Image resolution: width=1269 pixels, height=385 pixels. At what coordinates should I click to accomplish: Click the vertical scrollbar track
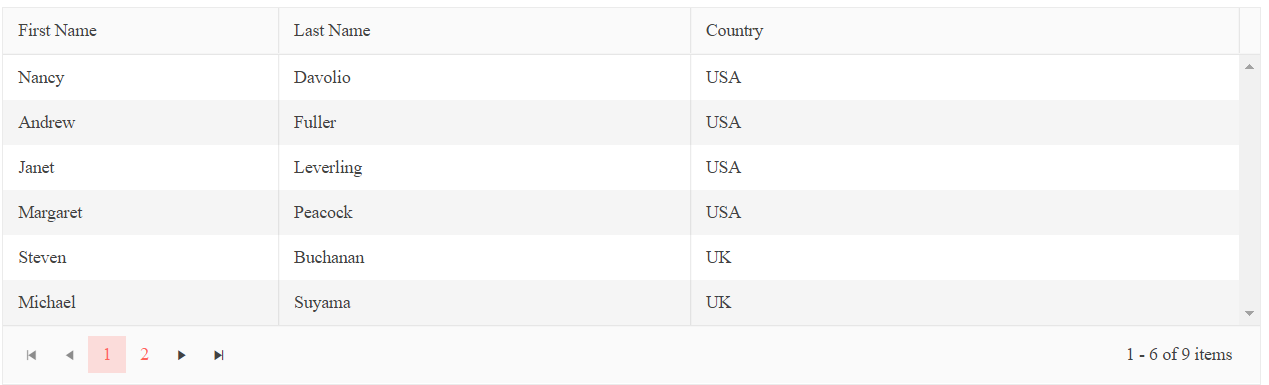[1249, 190]
